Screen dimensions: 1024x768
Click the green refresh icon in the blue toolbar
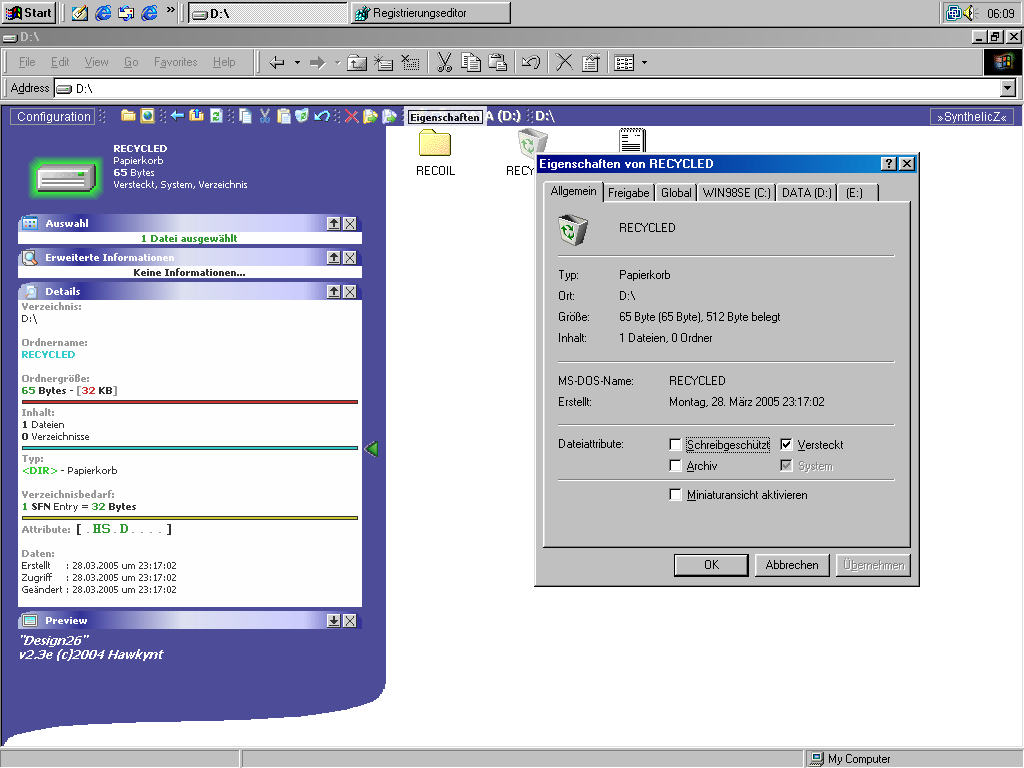(216, 116)
